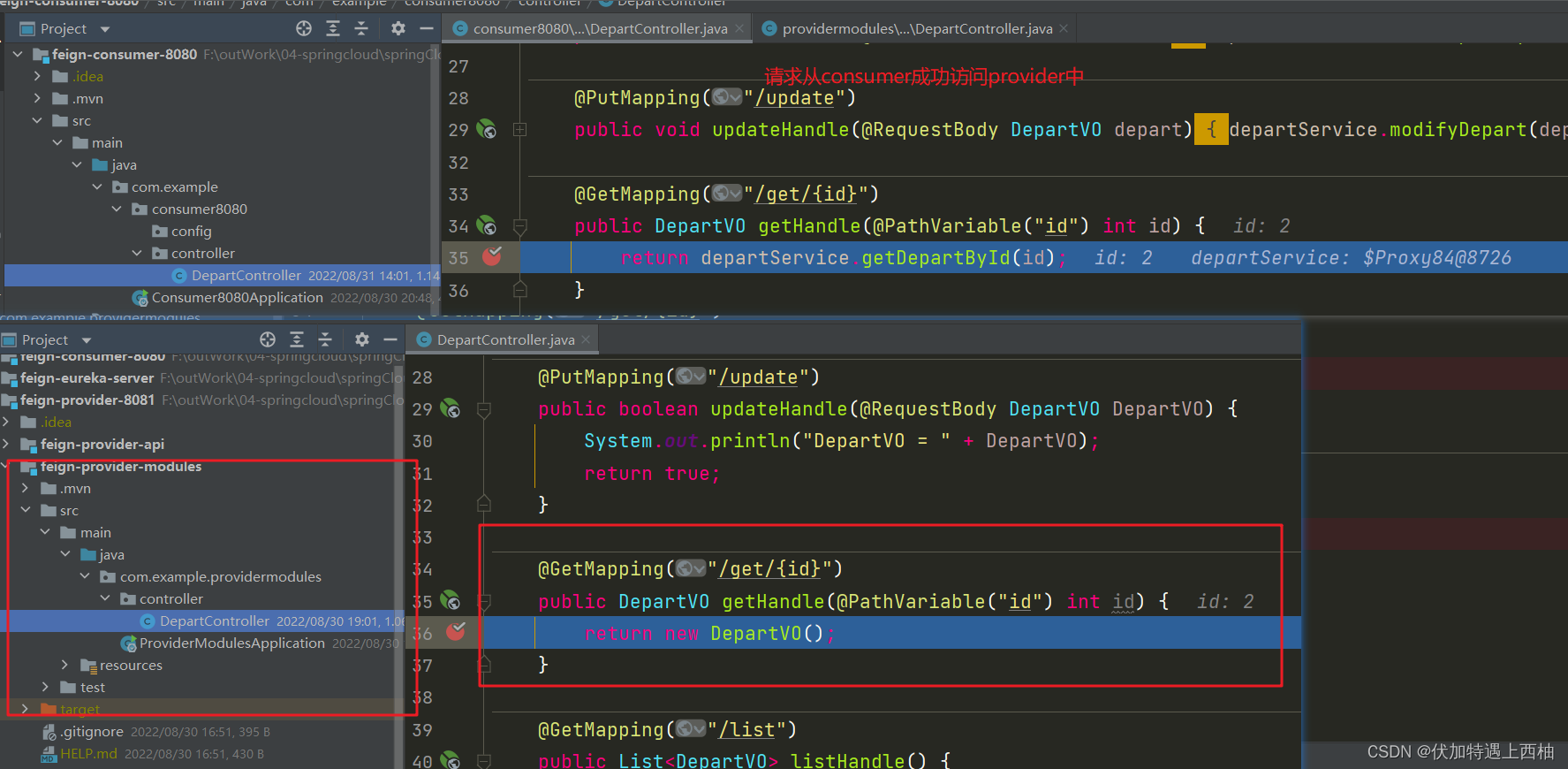This screenshot has height=769, width=1568.
Task: Click folded braces placeholder on upper line 29
Action: point(1211,129)
